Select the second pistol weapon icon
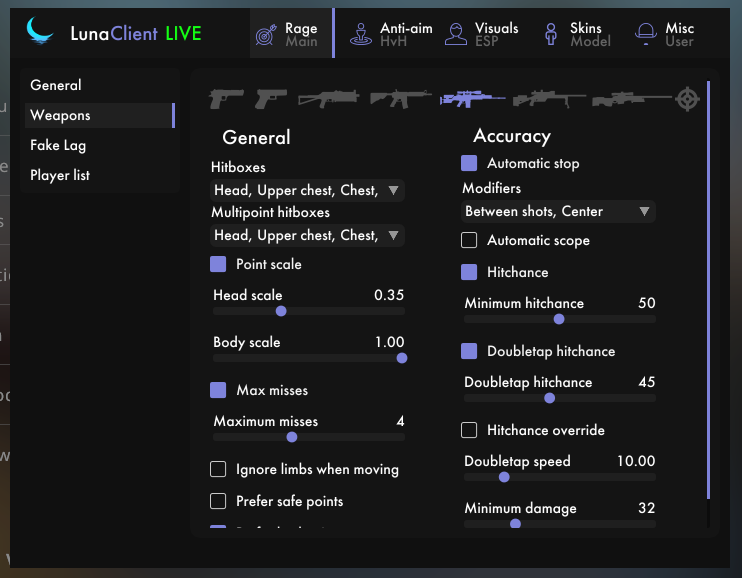742x578 pixels. click(271, 99)
